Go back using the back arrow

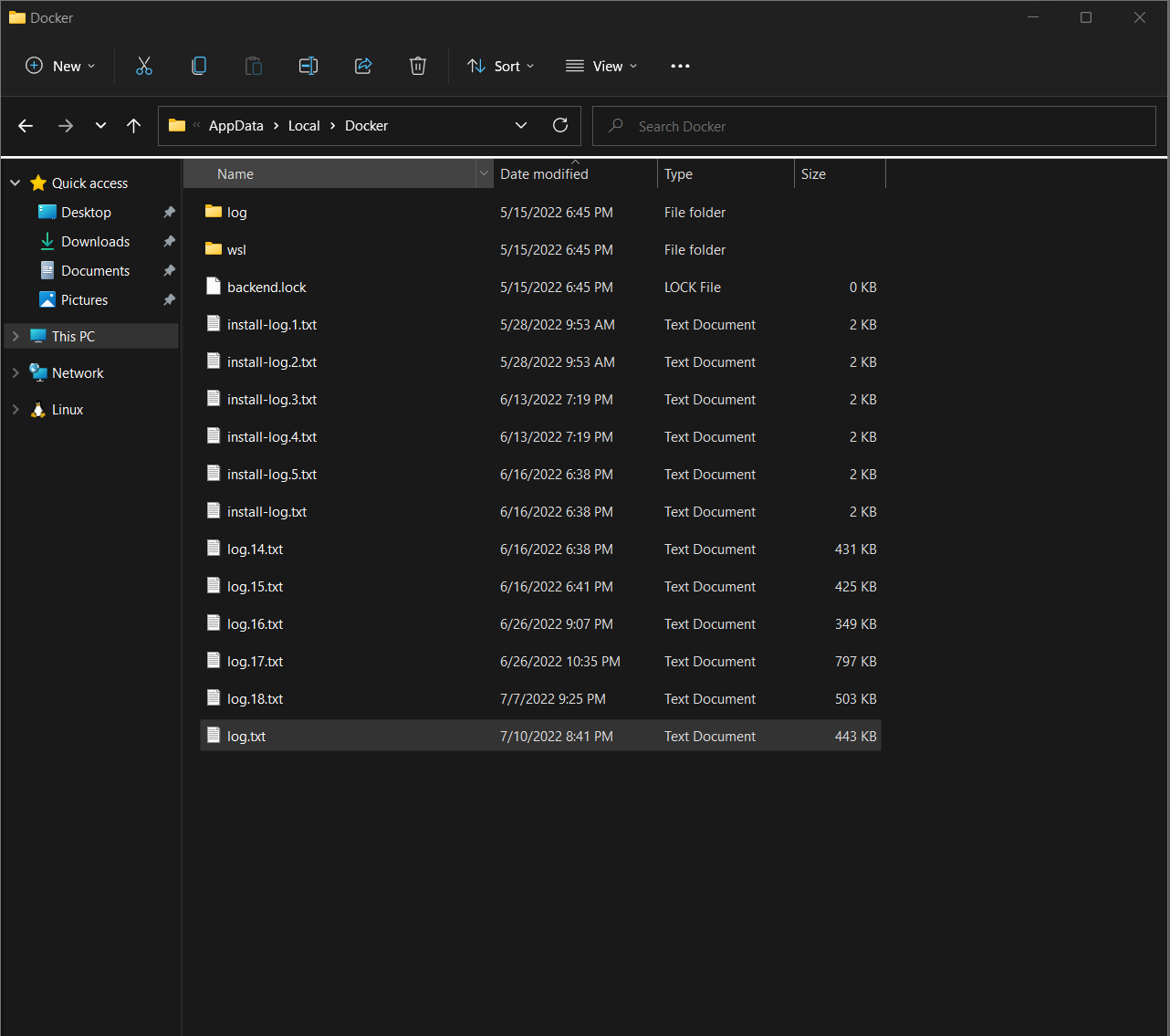[x=26, y=125]
